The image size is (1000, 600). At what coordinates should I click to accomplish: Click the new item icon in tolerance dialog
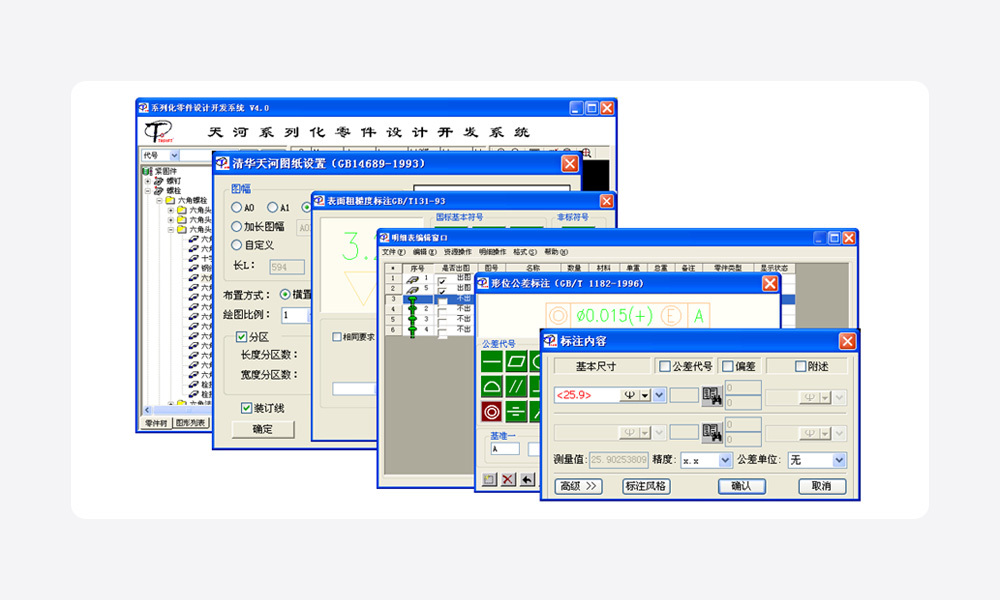point(489,479)
